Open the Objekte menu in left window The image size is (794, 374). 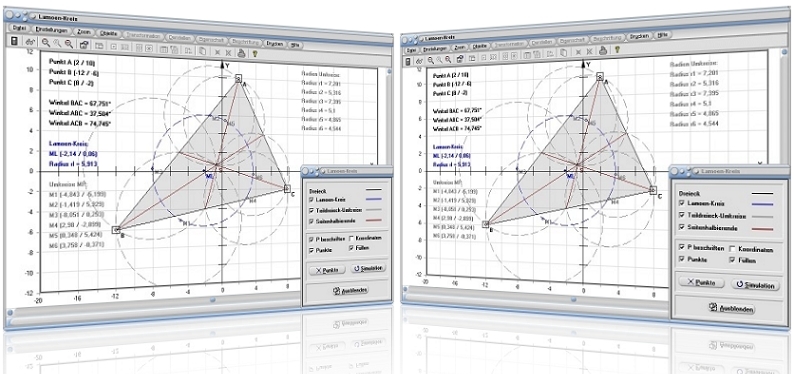click(x=108, y=34)
